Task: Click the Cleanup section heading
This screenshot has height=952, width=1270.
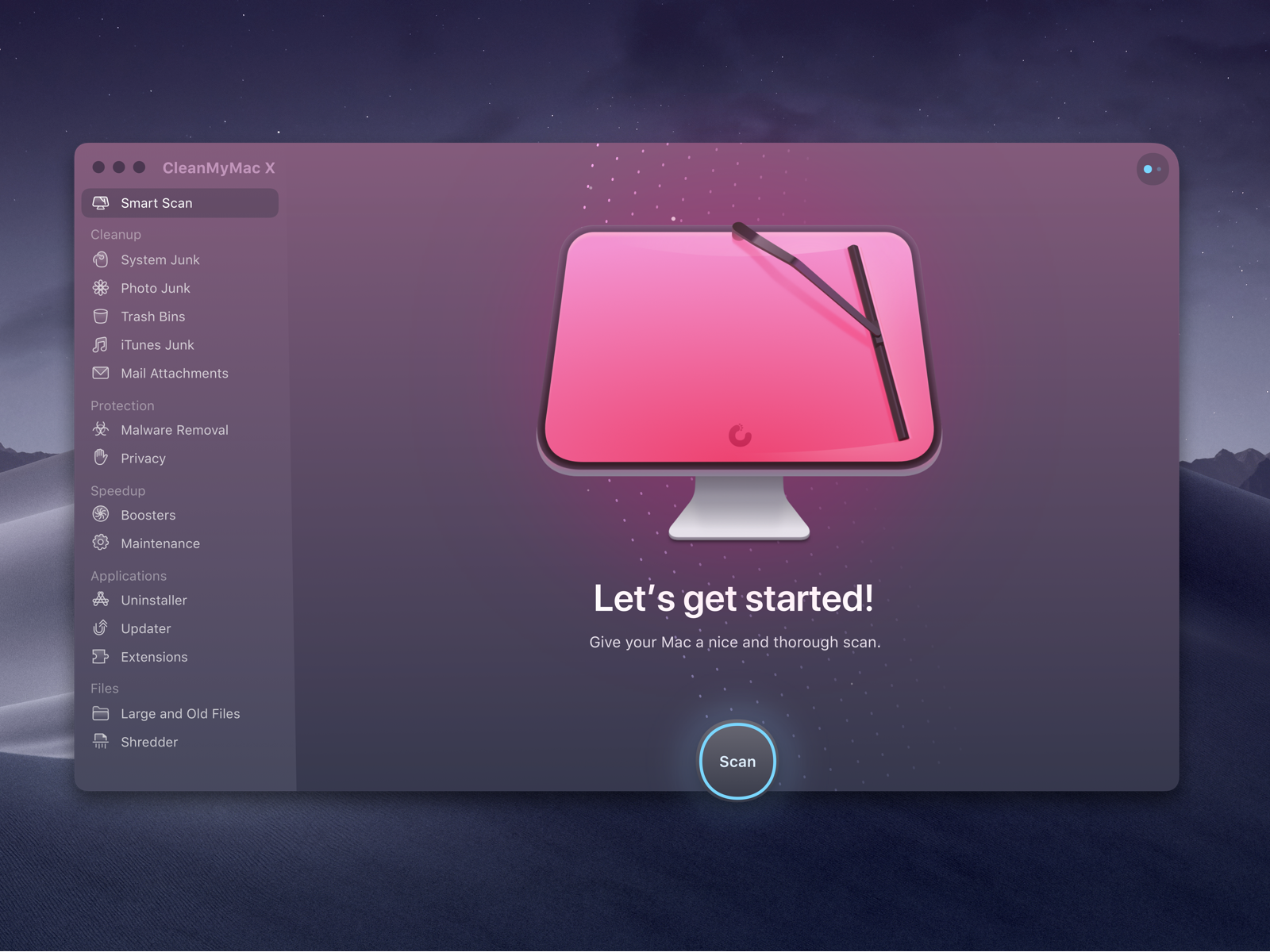Action: point(116,234)
